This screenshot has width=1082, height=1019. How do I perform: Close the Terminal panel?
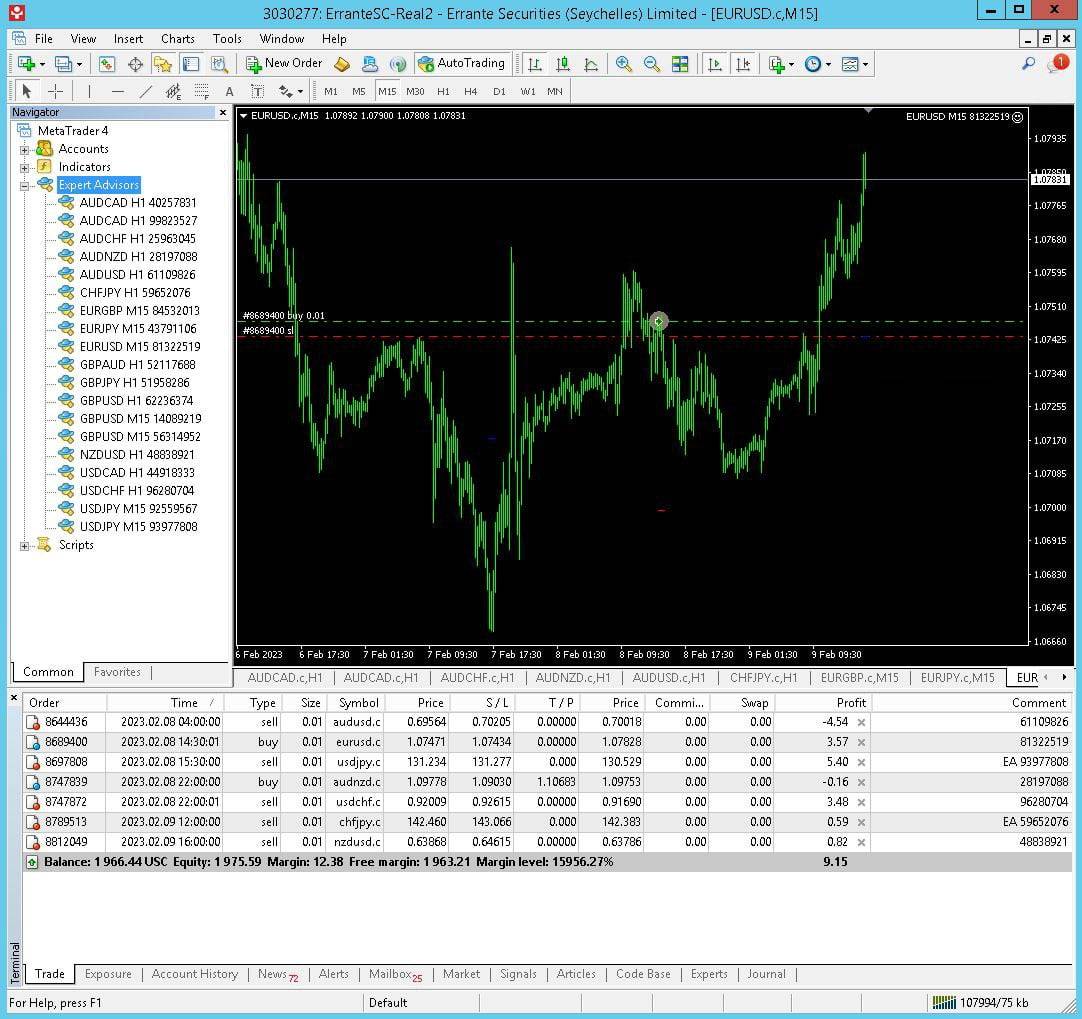pos(14,698)
